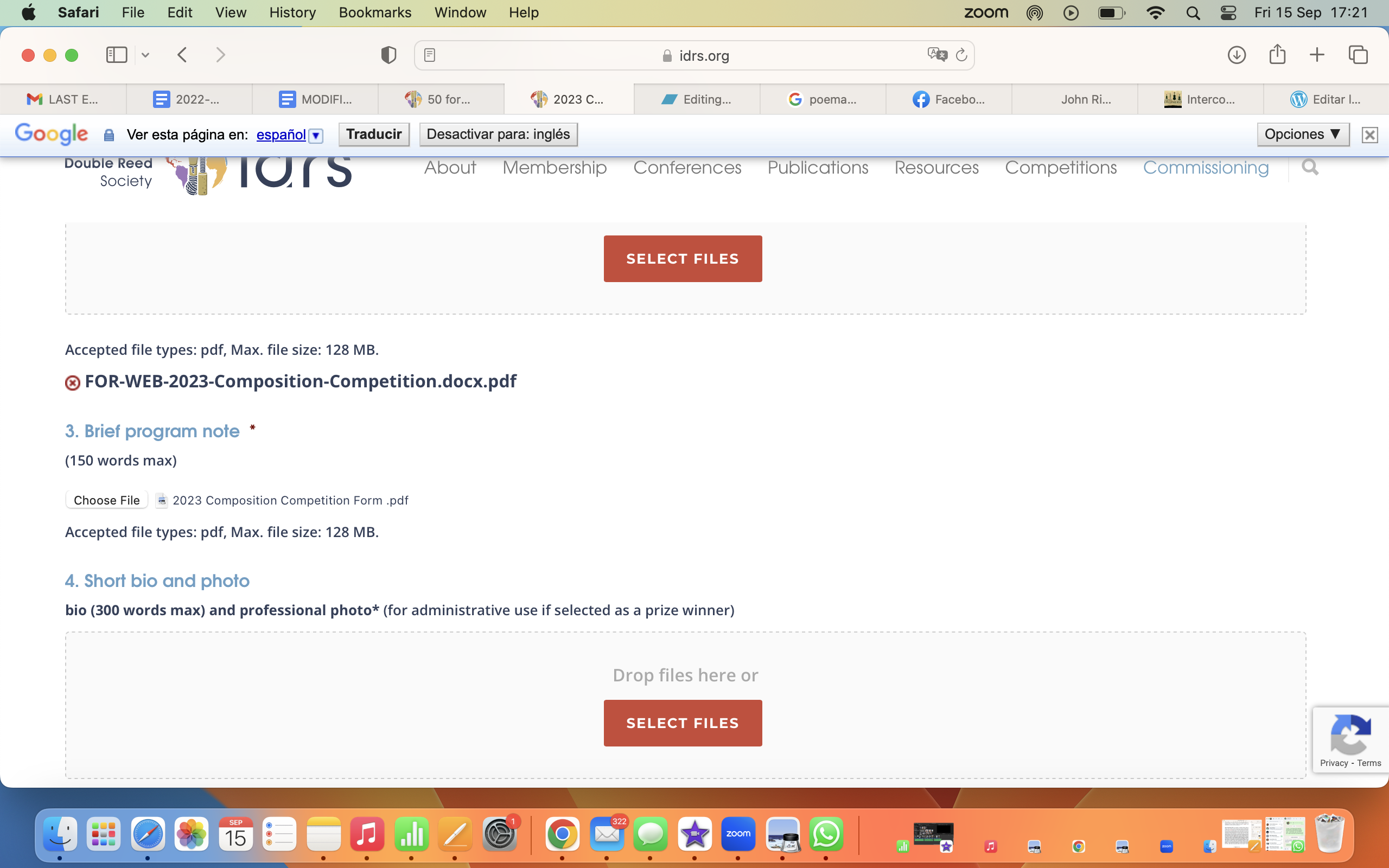Remove uploaded FOR-WEB-2023 file with red X
1389x868 pixels.
click(x=72, y=383)
